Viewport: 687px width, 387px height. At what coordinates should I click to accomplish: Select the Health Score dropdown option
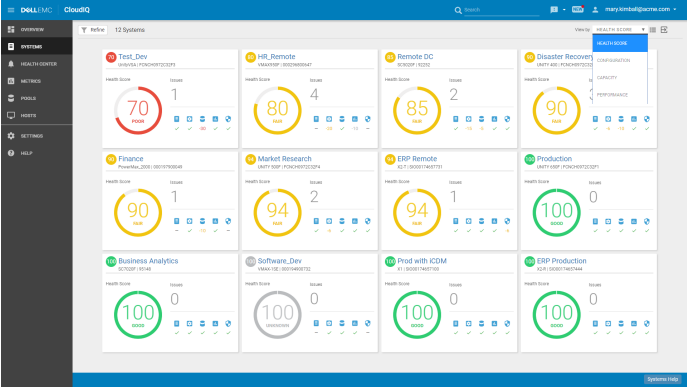620,43
